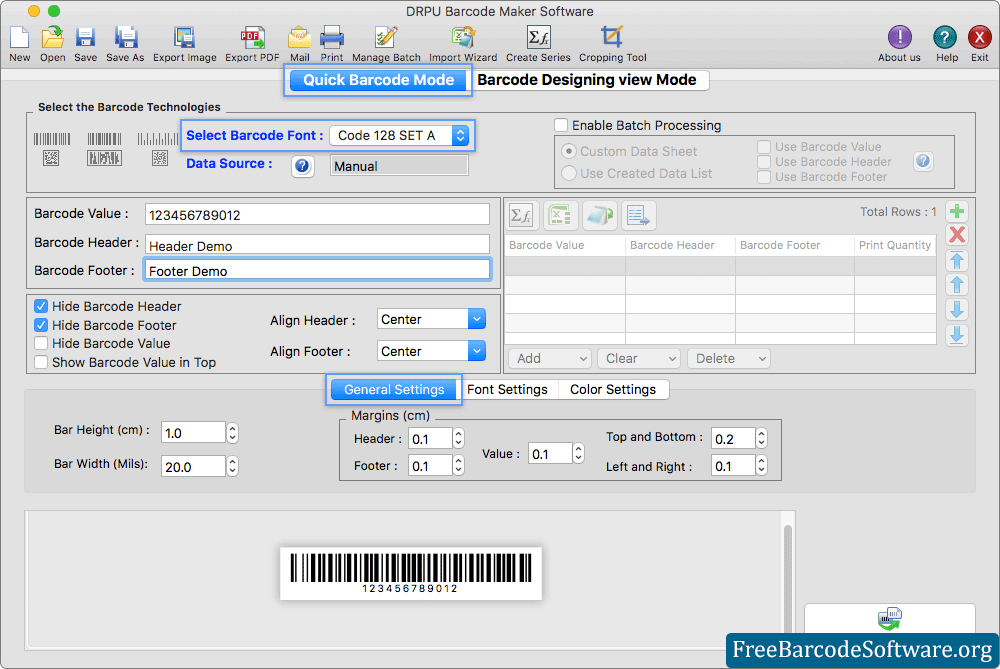This screenshot has width=1000, height=669.
Task: Open the About us dialog
Action: click(899, 38)
